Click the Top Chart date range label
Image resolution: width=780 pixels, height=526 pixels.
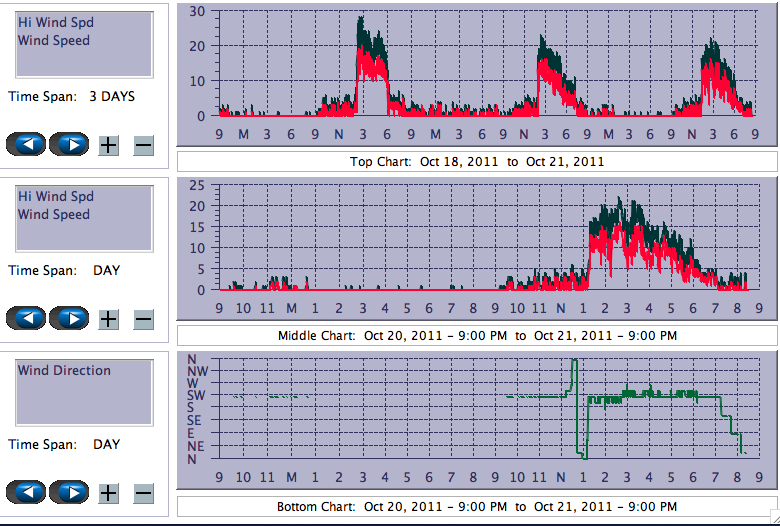476,161
